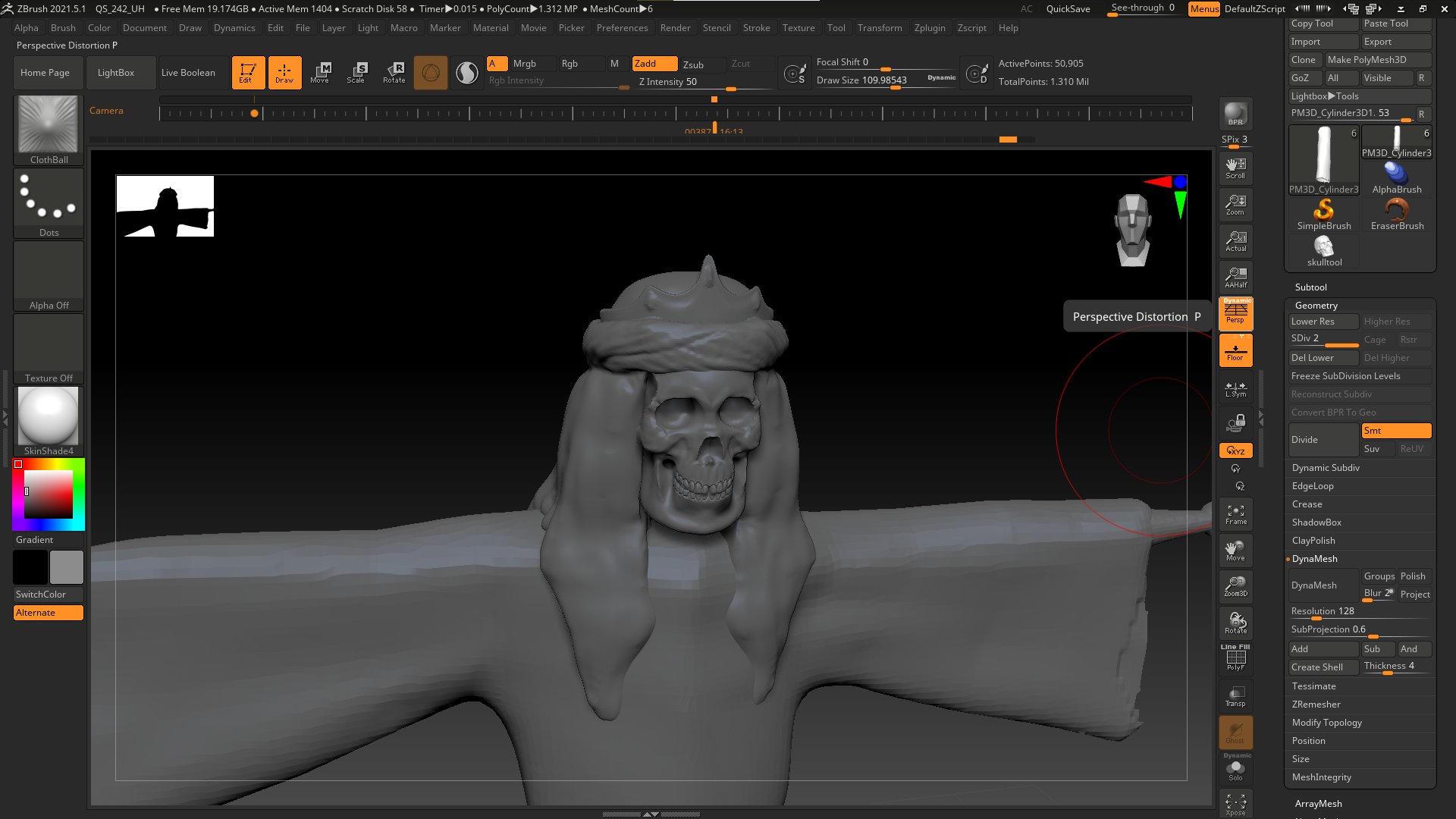Click the BPR render icon

click(x=1235, y=114)
